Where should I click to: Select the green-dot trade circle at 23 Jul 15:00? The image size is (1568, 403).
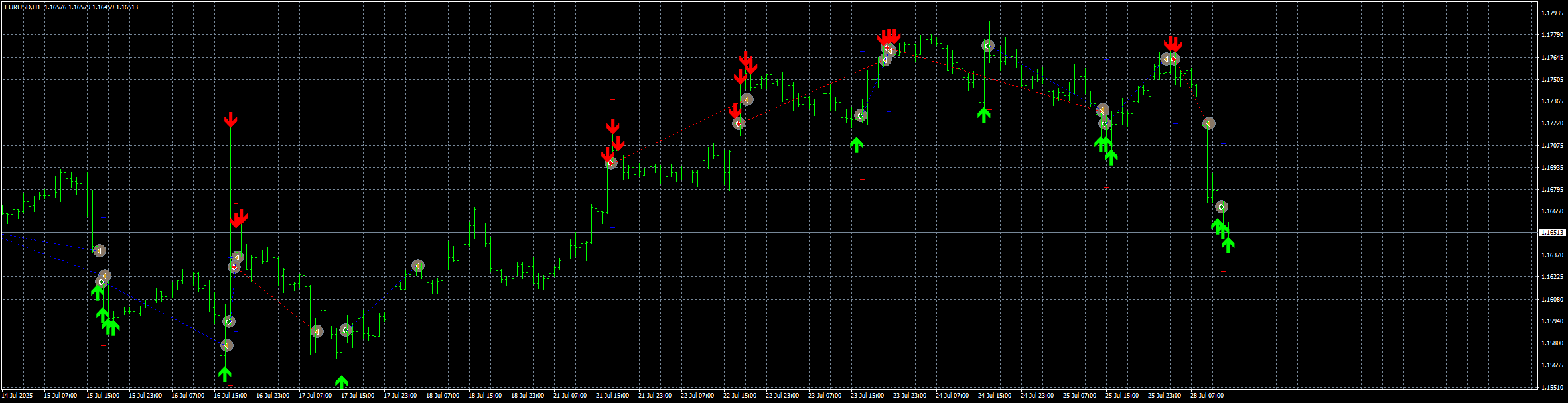pyautogui.click(x=861, y=115)
